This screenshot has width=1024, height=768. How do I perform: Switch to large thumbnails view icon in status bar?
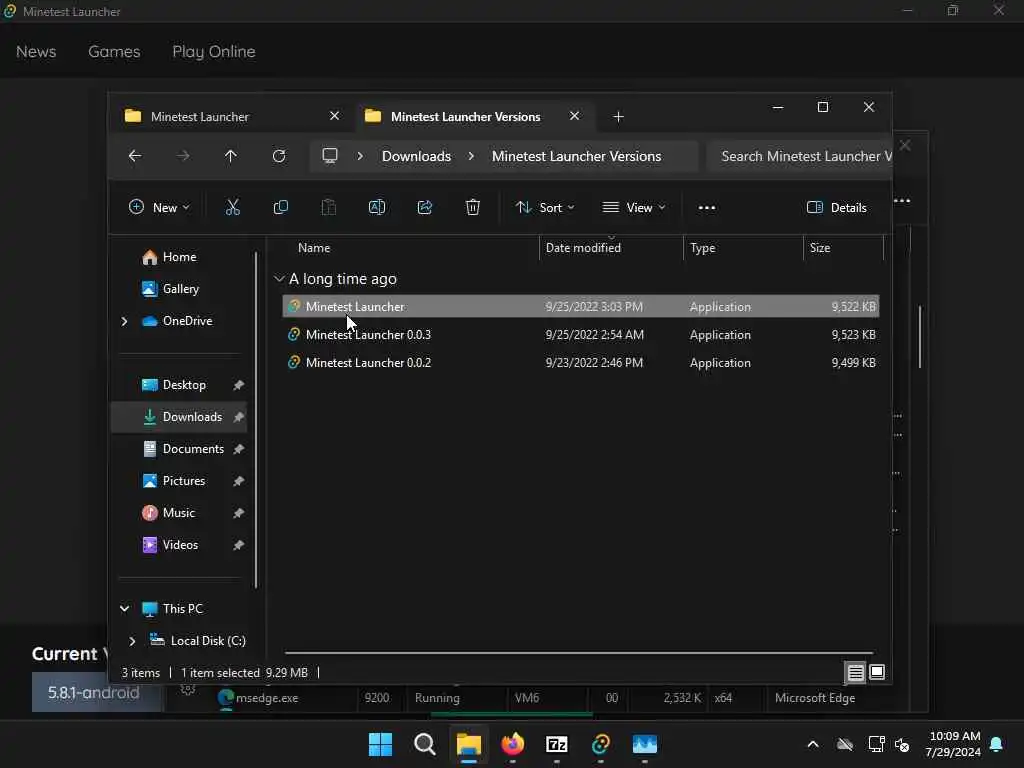point(877,672)
